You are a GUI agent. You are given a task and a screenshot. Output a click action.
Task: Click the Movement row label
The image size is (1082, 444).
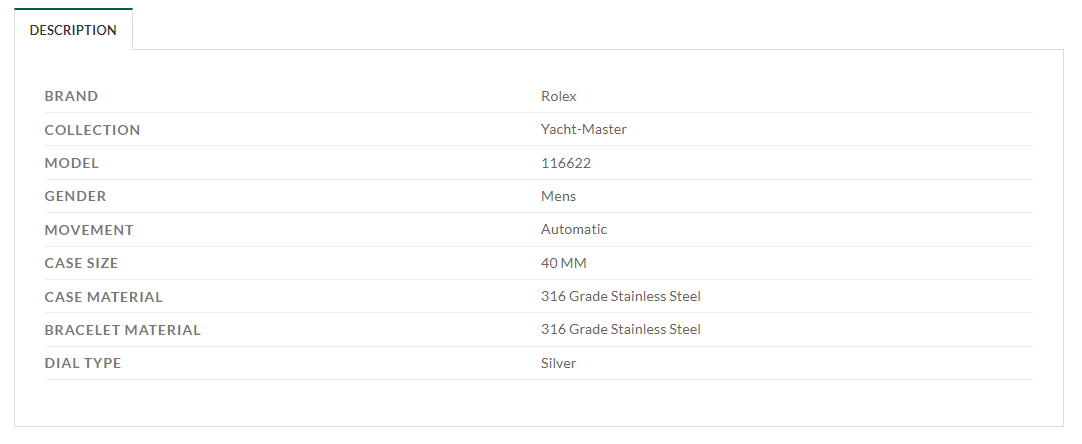pos(89,230)
